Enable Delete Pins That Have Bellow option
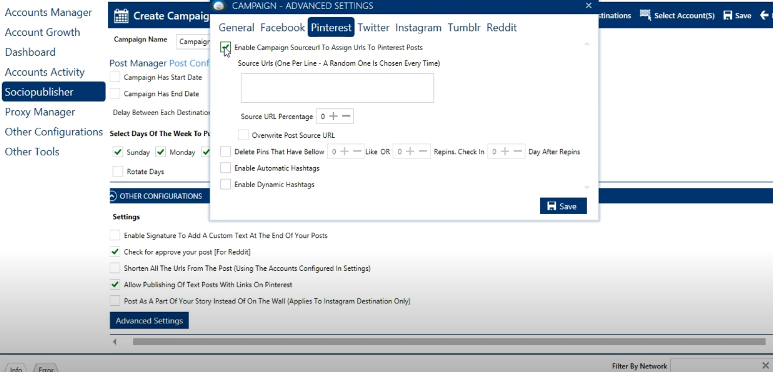The image size is (773, 372). (225, 151)
